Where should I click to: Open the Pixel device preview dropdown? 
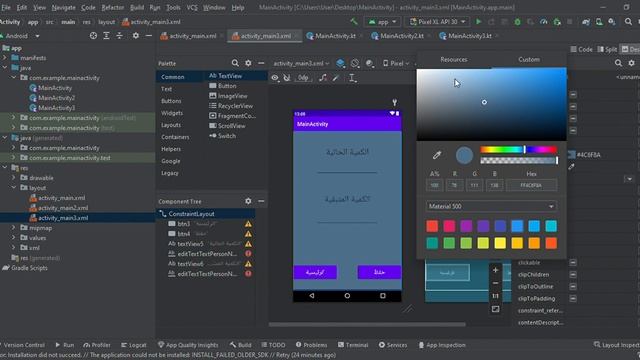[x=396, y=63]
